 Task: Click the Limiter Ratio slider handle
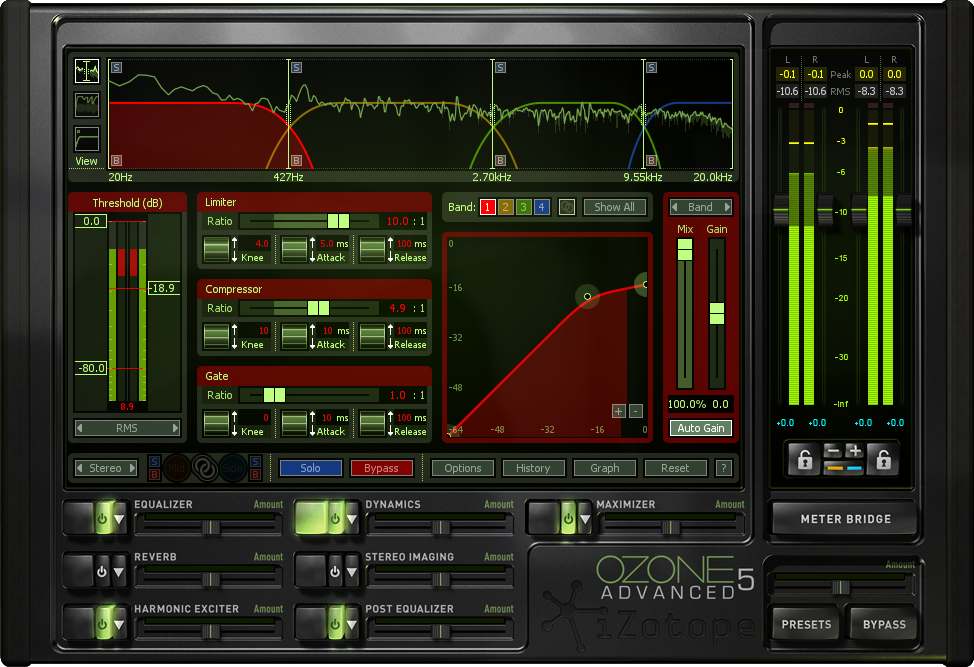[338, 221]
